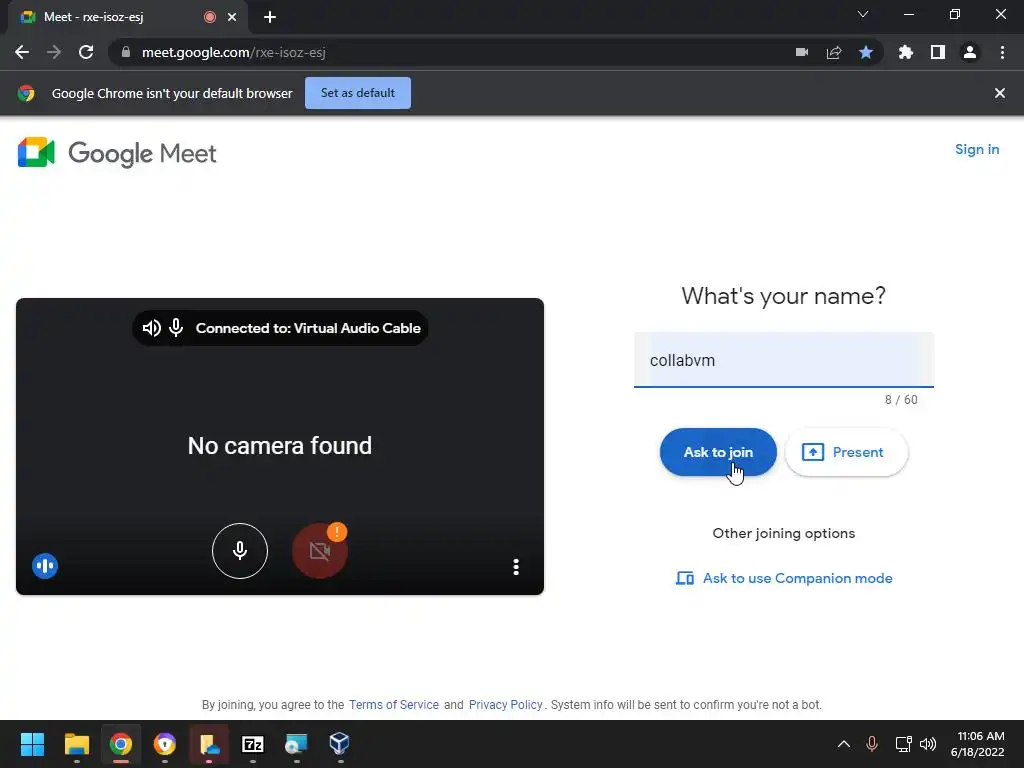Open the volume tray icon

(x=928, y=744)
